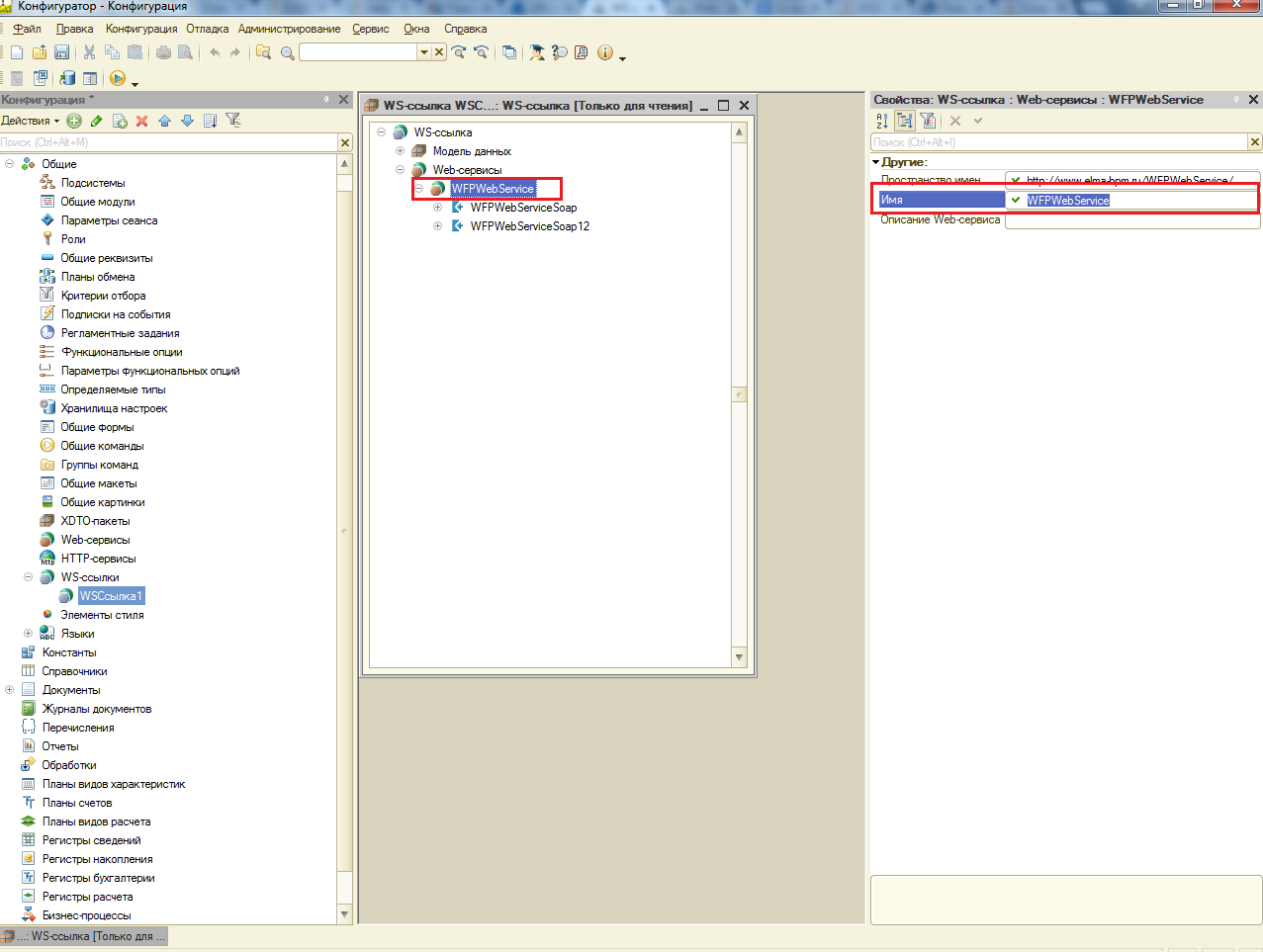Click the properties search field
The width and height of the screenshot is (1263, 952).
(1058, 142)
